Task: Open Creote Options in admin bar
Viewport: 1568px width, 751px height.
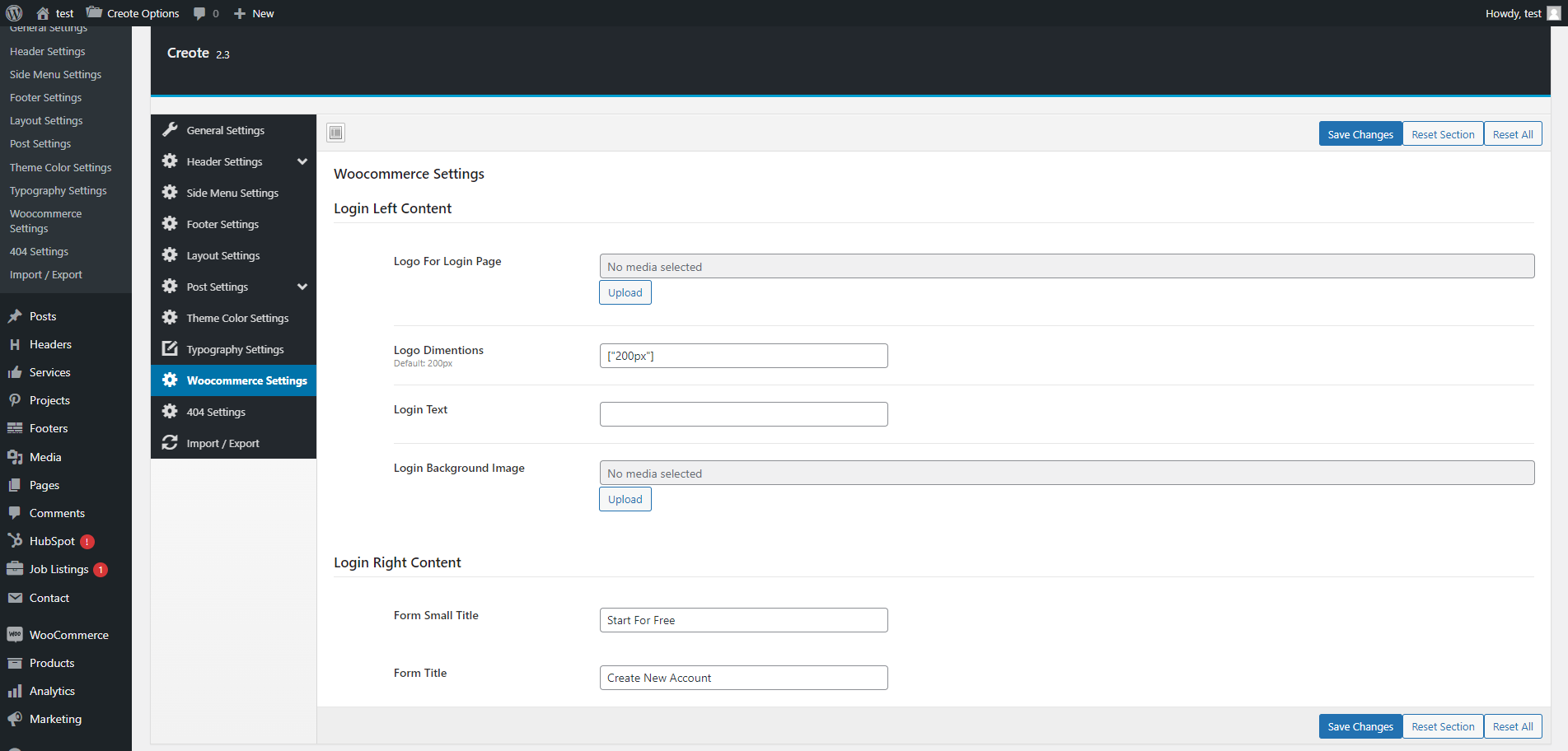Action: 133,13
